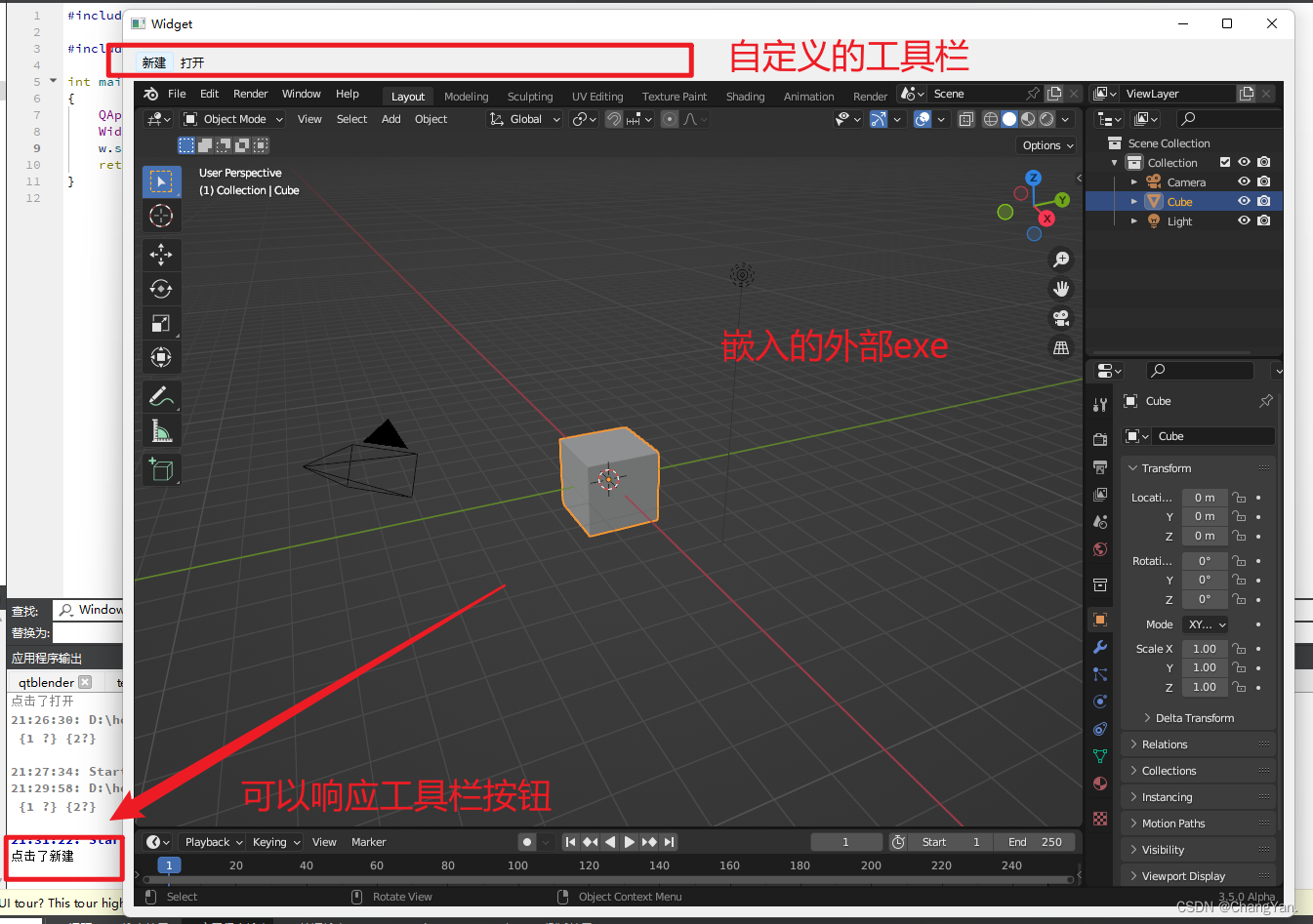Toggle Scale X lock icon
1313x924 pixels.
pos(1239,649)
